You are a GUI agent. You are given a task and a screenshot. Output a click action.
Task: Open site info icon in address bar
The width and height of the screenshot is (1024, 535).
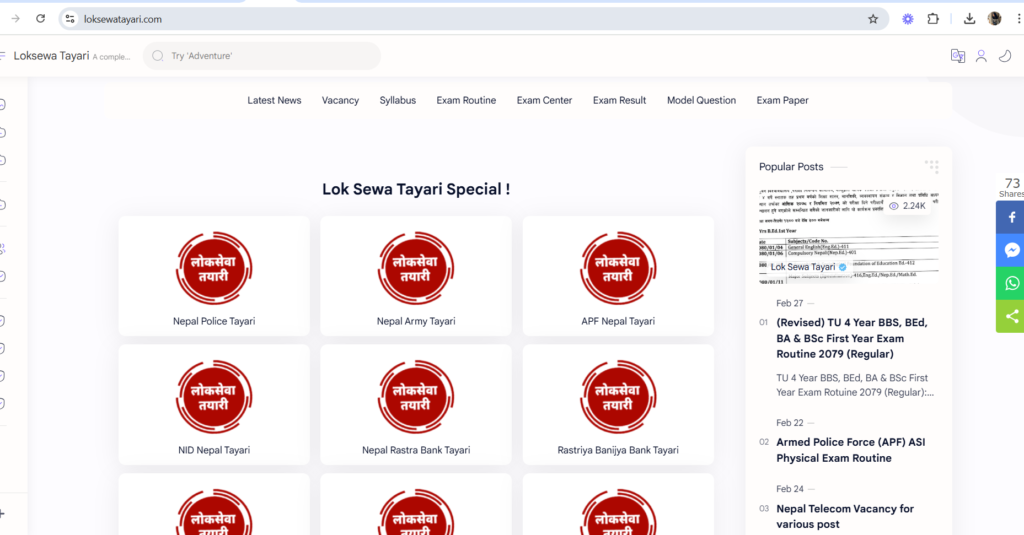pos(70,19)
